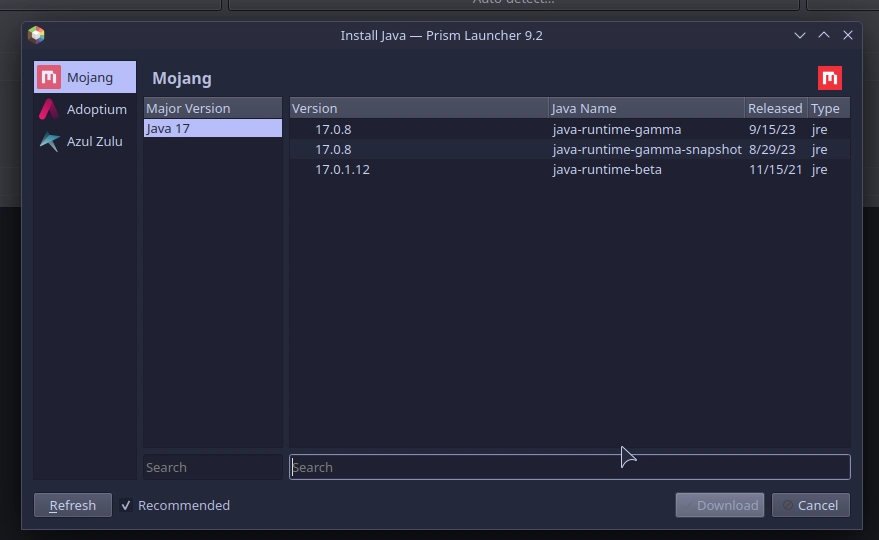Click the Download button
This screenshot has height=540, width=879.
pos(720,505)
